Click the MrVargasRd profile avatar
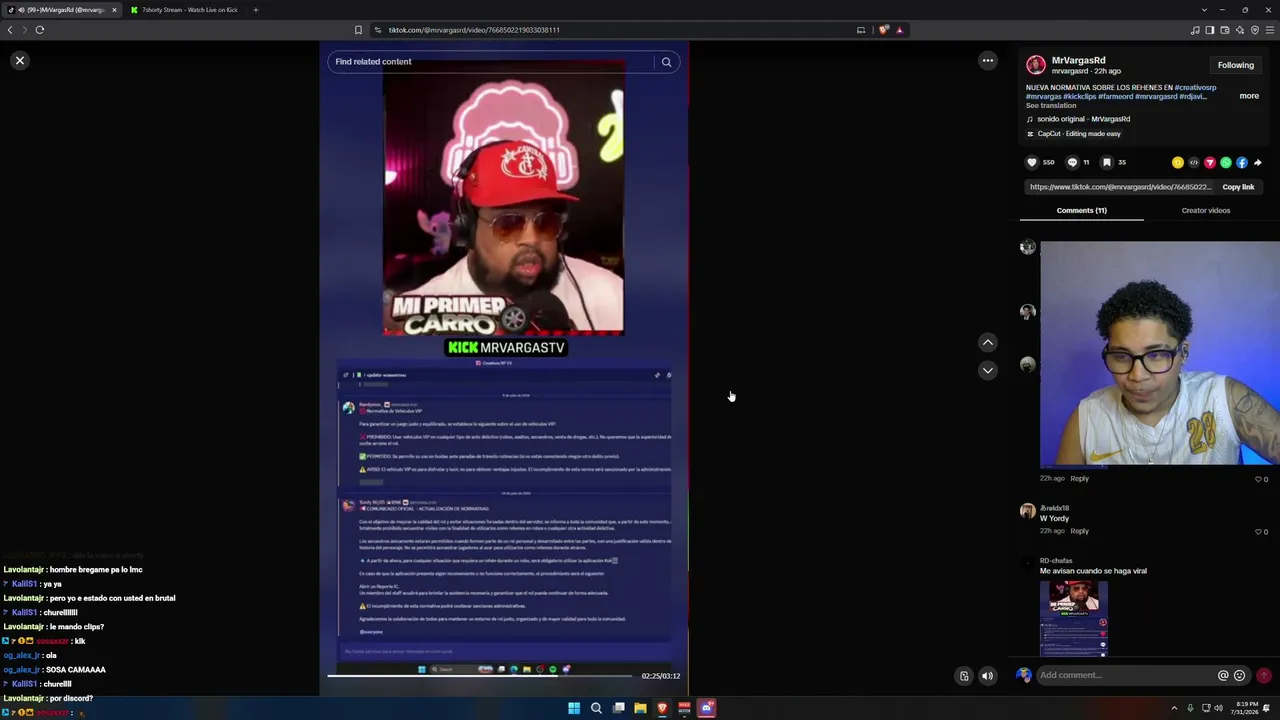Screen dimensions: 1280x720 point(1036,65)
